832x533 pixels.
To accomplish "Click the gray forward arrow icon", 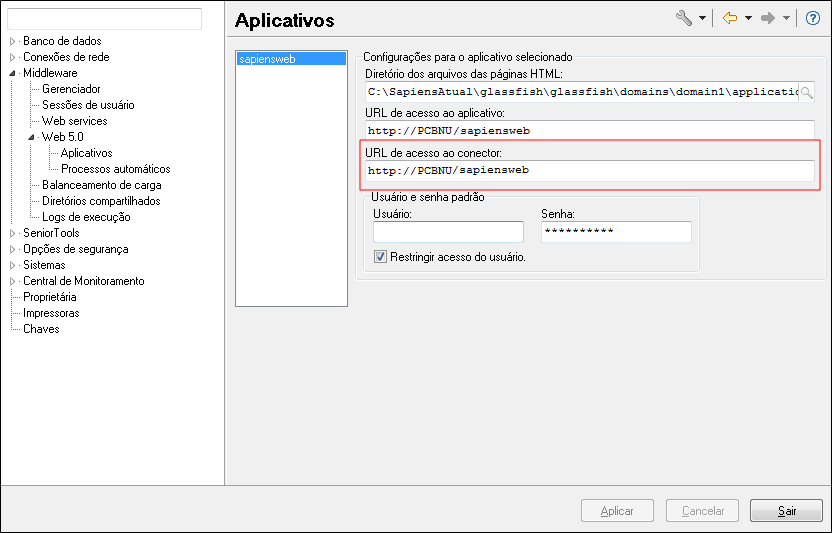I will tap(769, 18).
